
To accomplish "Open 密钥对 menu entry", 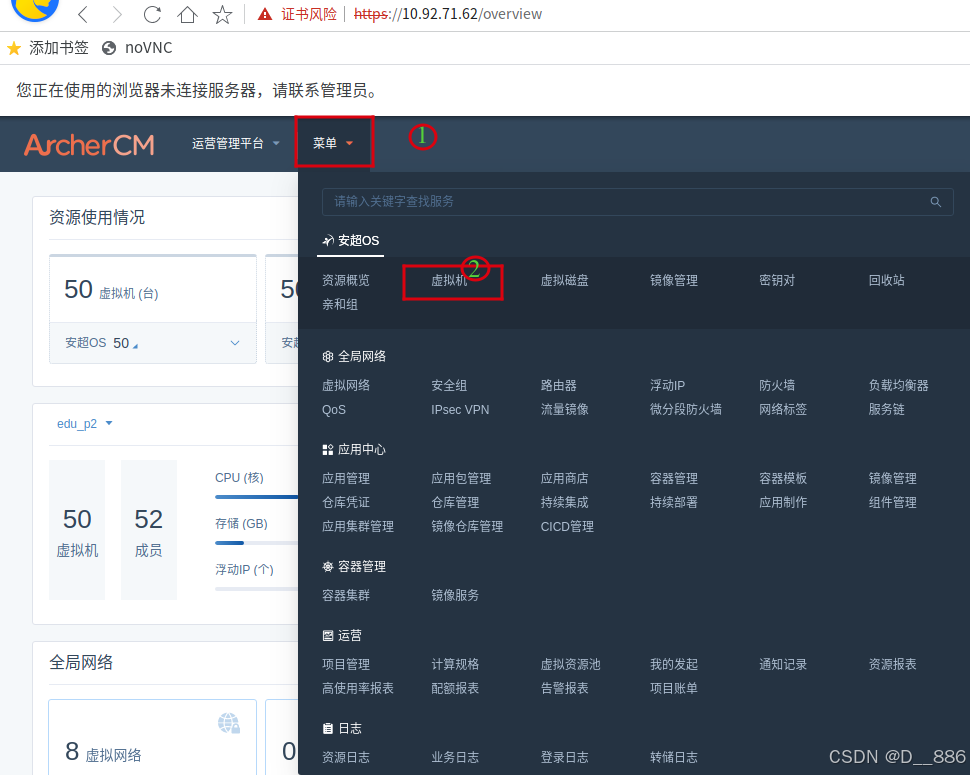I will [777, 280].
